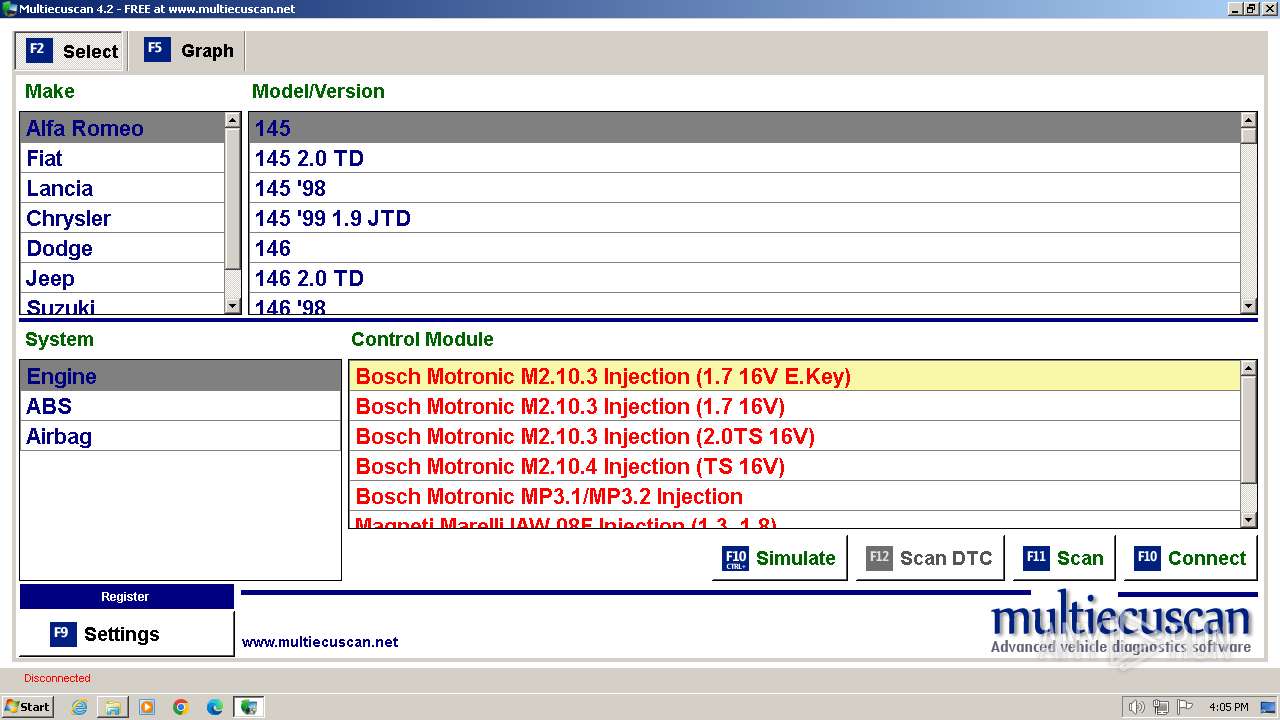Viewport: 1280px width, 720px height.
Task: Click the 4:05 PM taskbar clock
Action: (x=1228, y=707)
